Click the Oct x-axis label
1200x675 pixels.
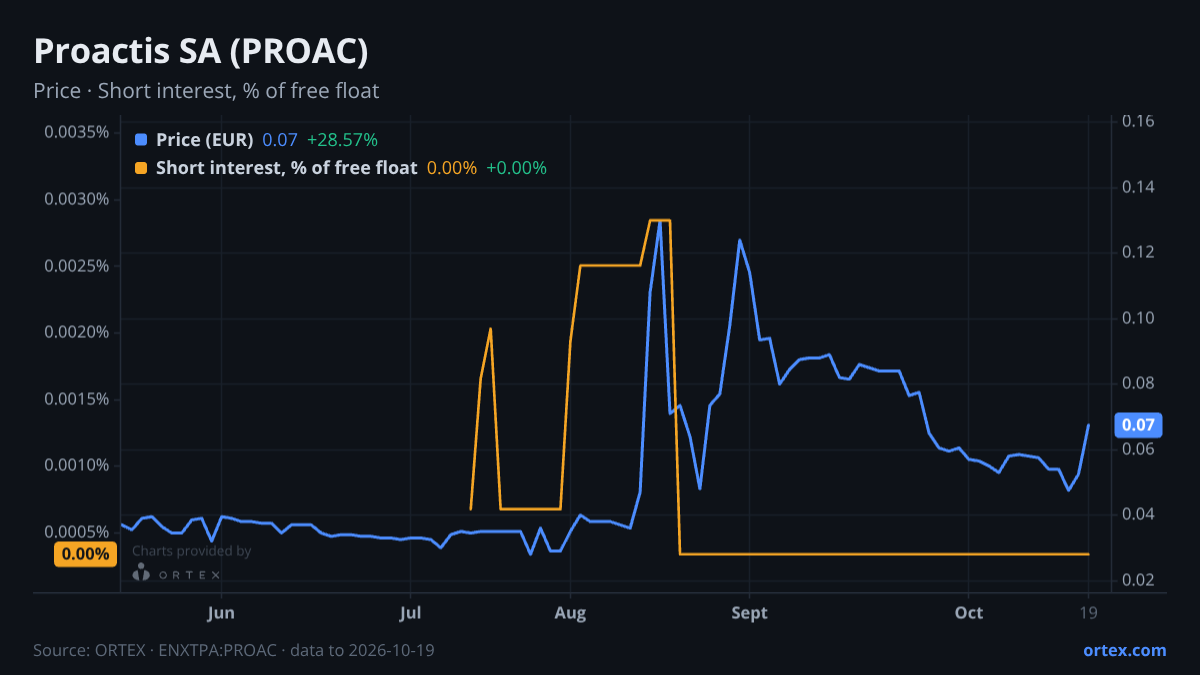[x=968, y=612]
